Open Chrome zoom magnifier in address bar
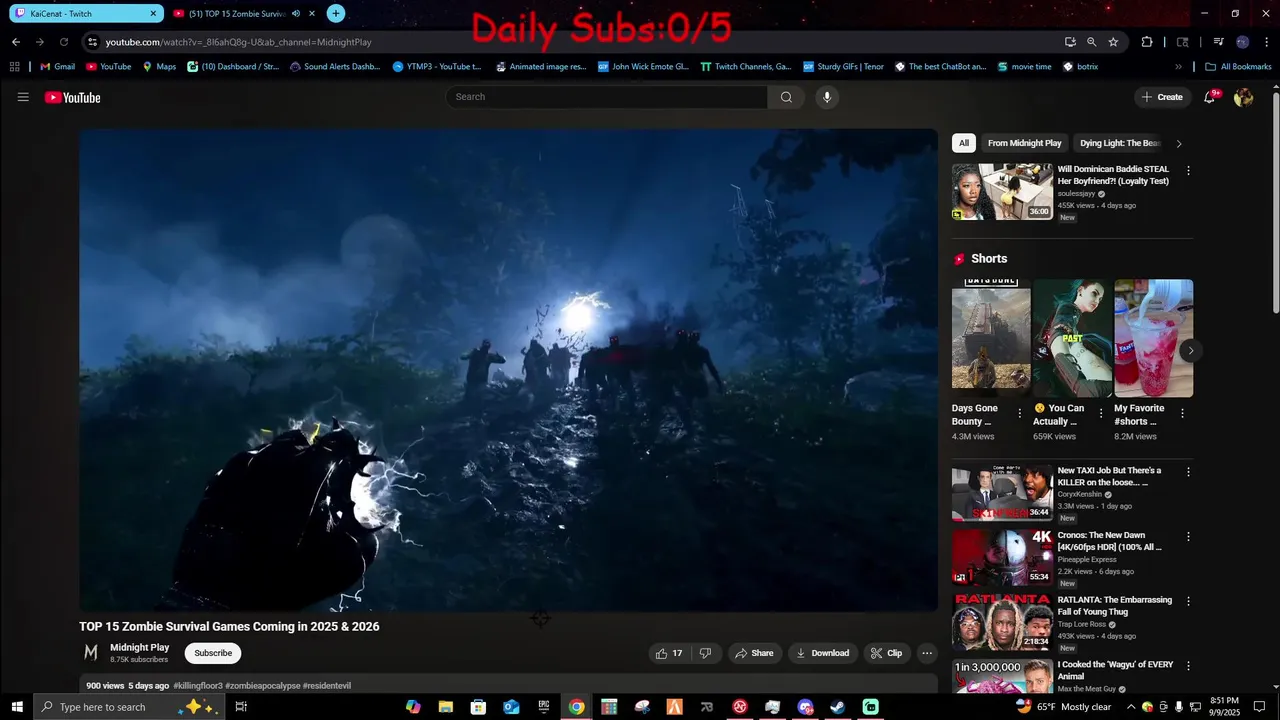Screen dimensions: 1280x720 click(1091, 42)
